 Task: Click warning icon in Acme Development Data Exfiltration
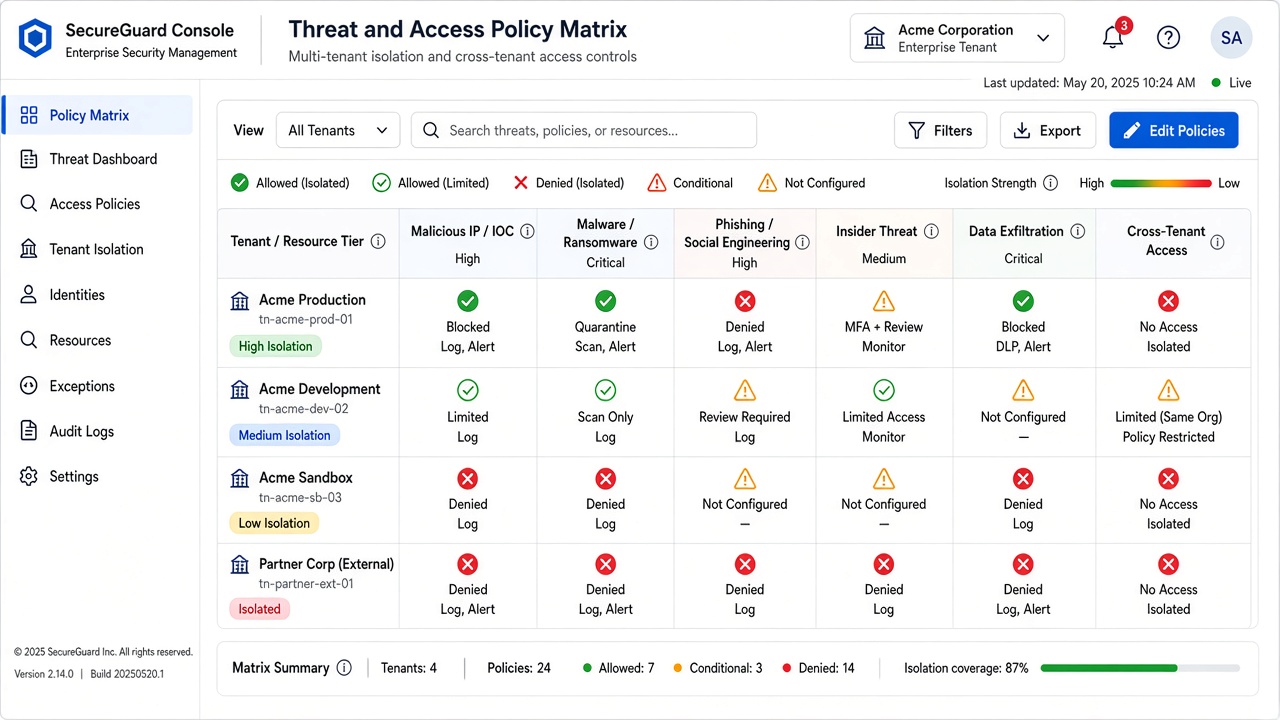[x=1023, y=390]
